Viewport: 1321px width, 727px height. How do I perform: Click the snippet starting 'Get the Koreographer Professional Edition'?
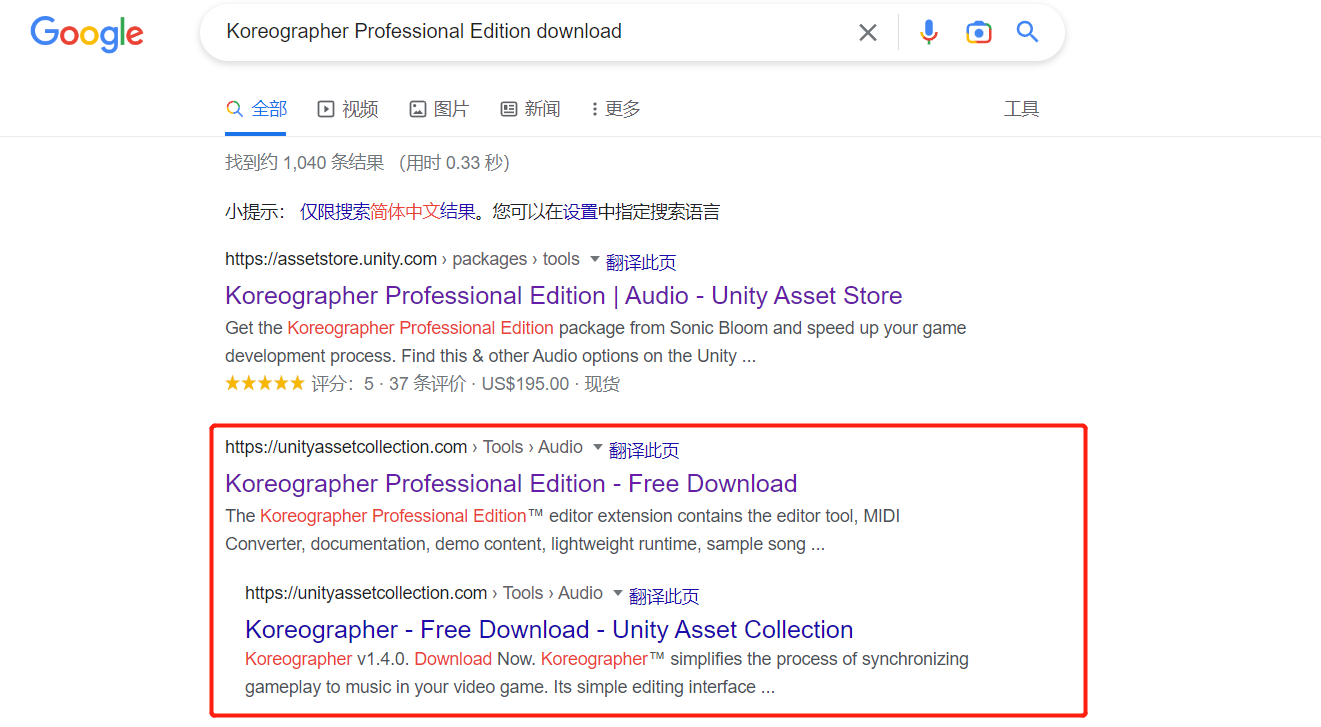(x=596, y=342)
